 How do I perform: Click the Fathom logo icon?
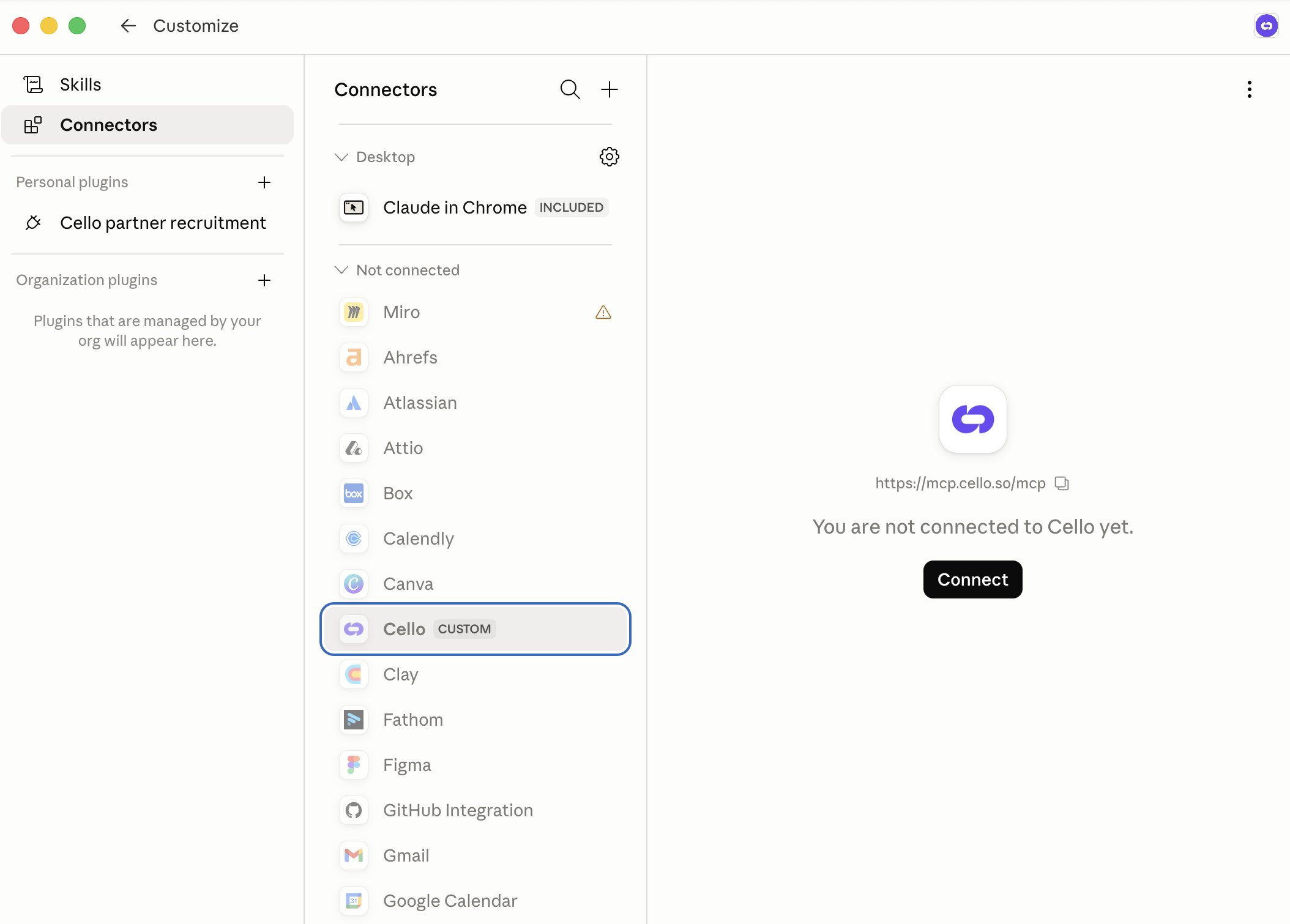(354, 720)
